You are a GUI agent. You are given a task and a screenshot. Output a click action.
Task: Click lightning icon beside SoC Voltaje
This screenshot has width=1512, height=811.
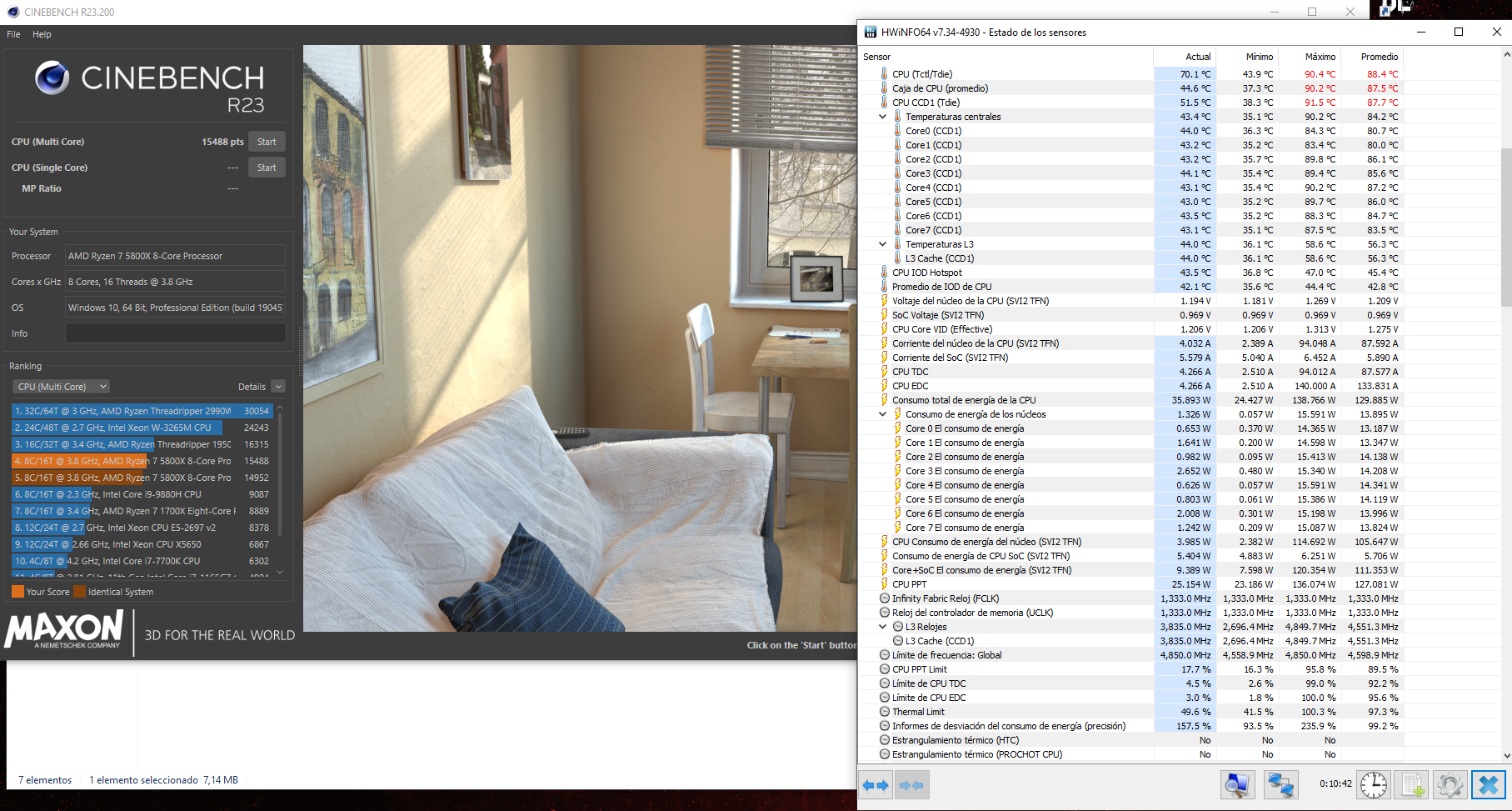pos(884,315)
